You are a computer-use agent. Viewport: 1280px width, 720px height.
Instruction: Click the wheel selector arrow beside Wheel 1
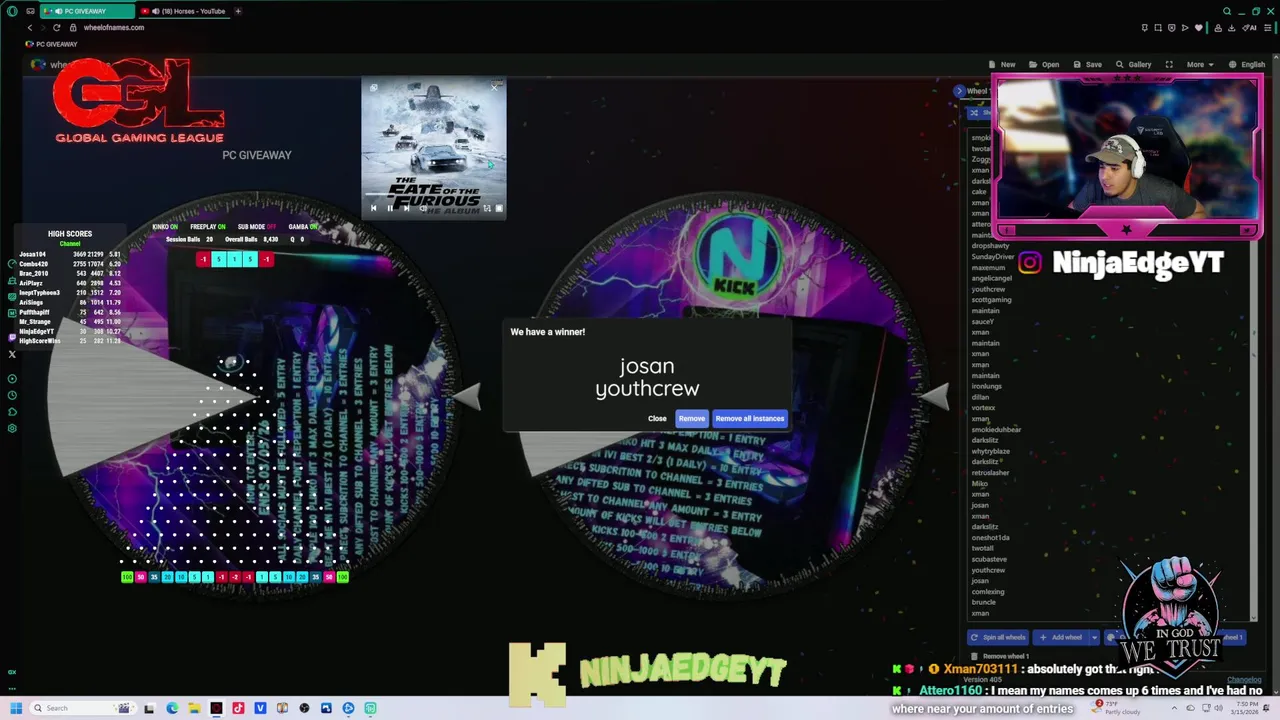(x=959, y=91)
